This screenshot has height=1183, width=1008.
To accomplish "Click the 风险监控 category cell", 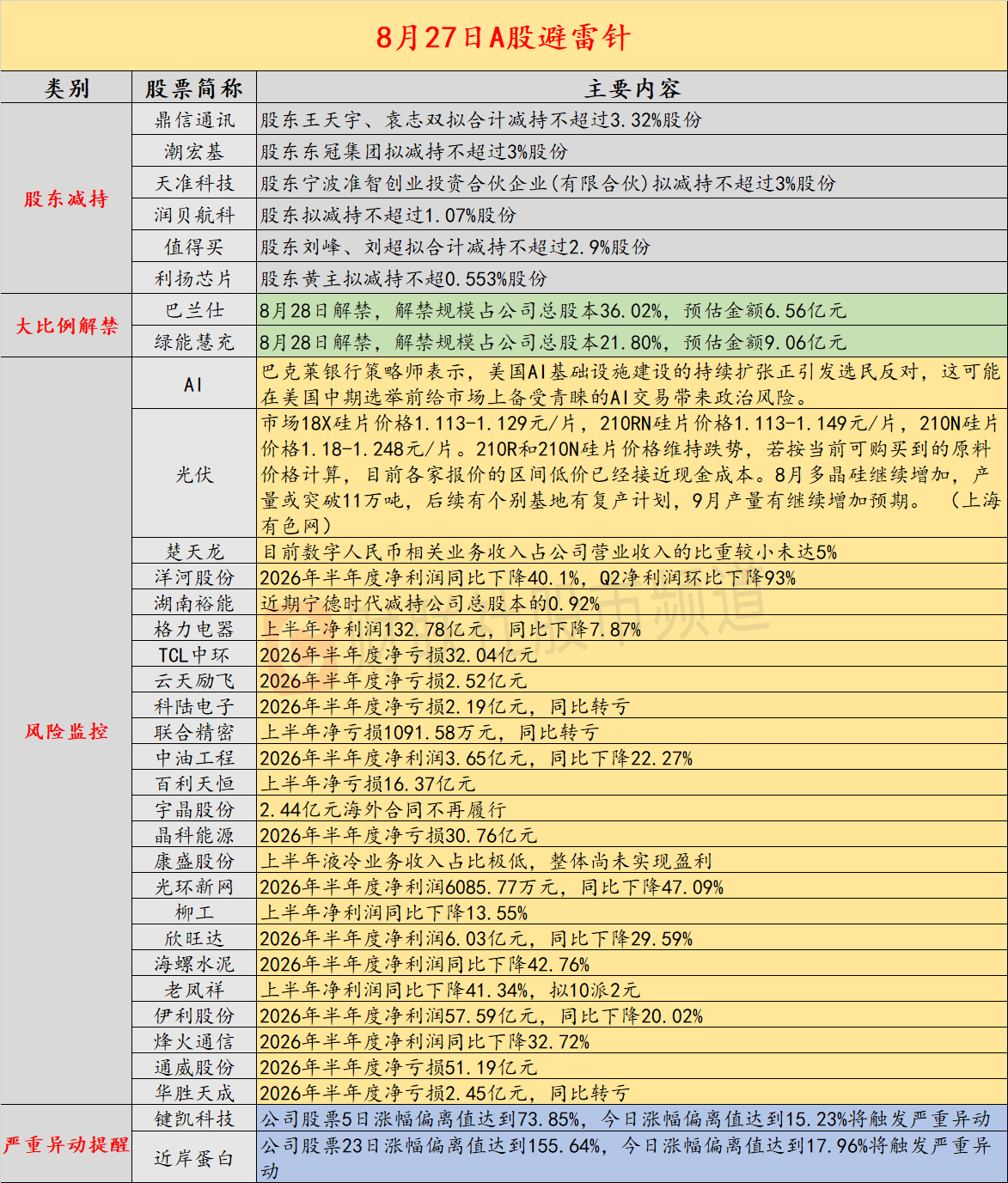I will (66, 731).
